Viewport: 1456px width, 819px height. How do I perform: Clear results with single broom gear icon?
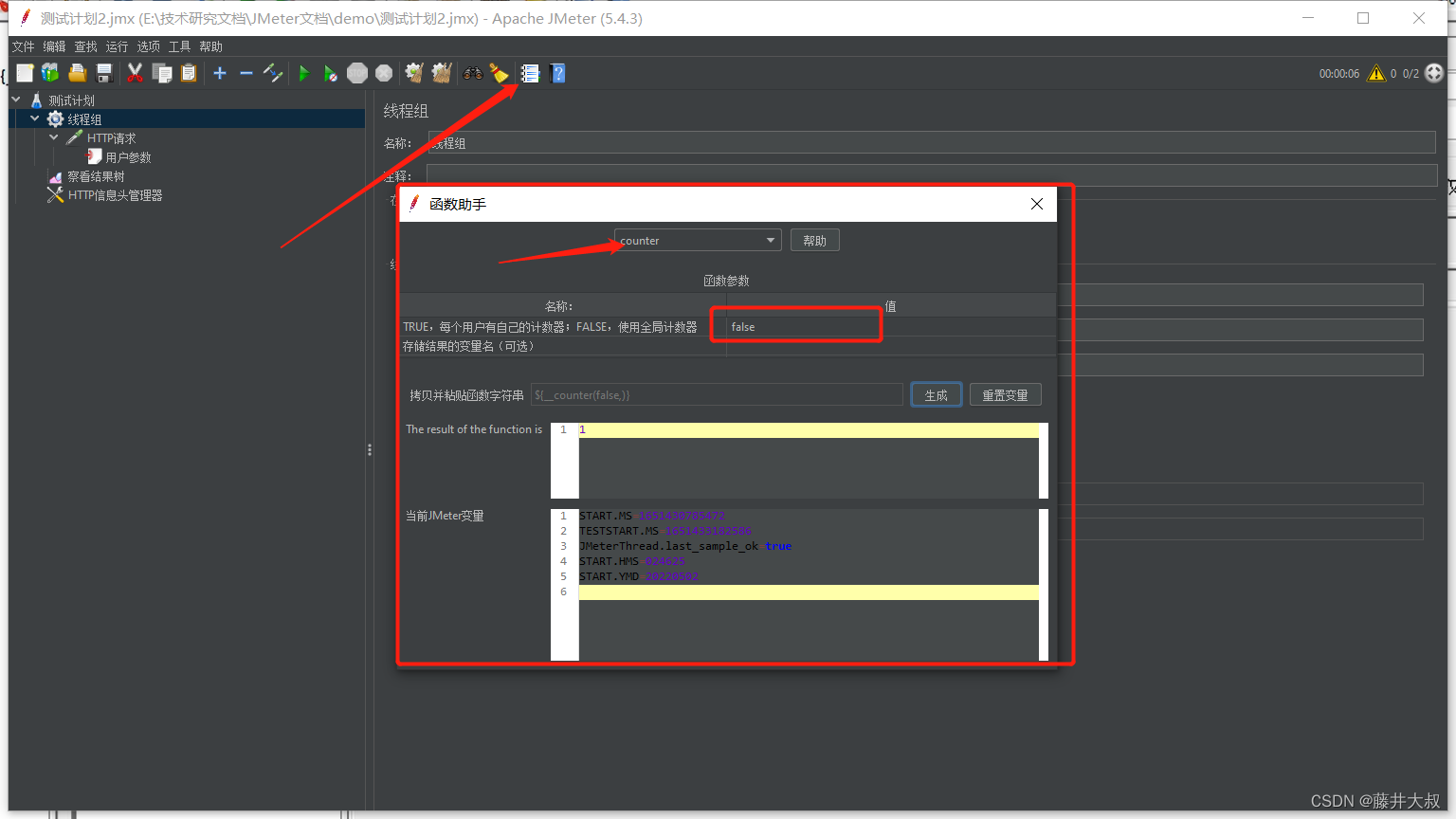coord(414,73)
